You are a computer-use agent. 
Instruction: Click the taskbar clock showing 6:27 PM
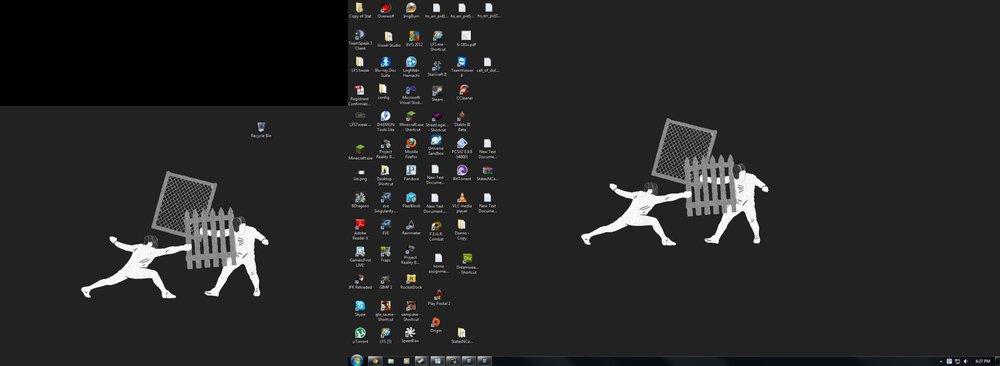pyautogui.click(x=983, y=361)
